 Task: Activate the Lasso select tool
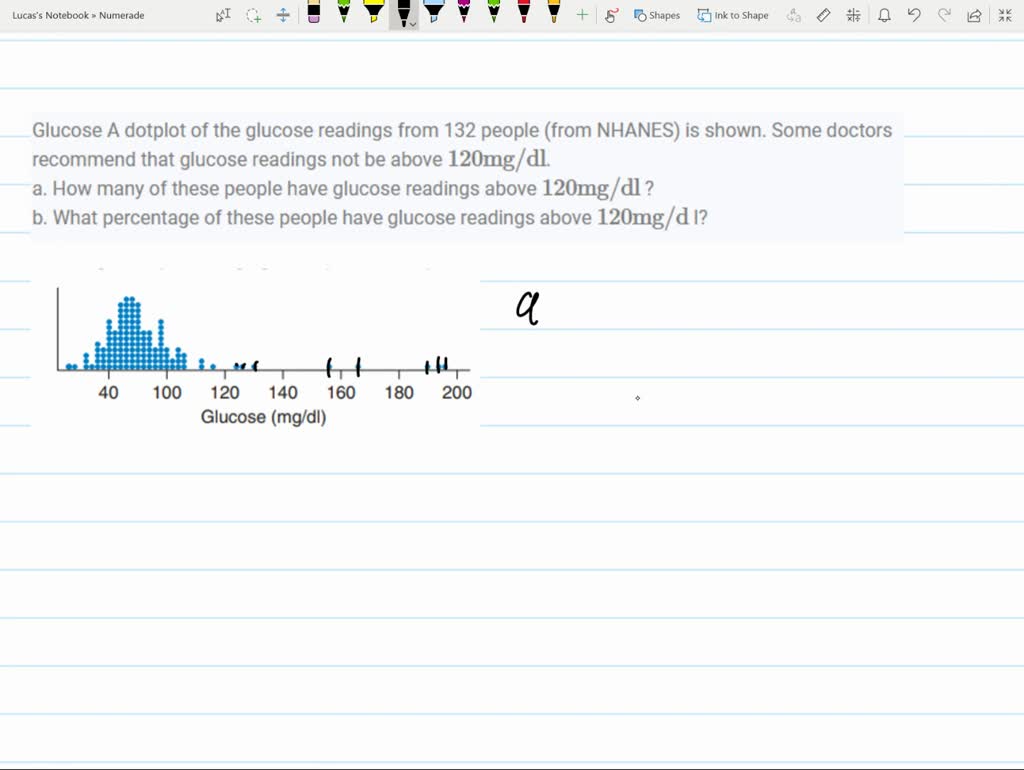(255, 14)
